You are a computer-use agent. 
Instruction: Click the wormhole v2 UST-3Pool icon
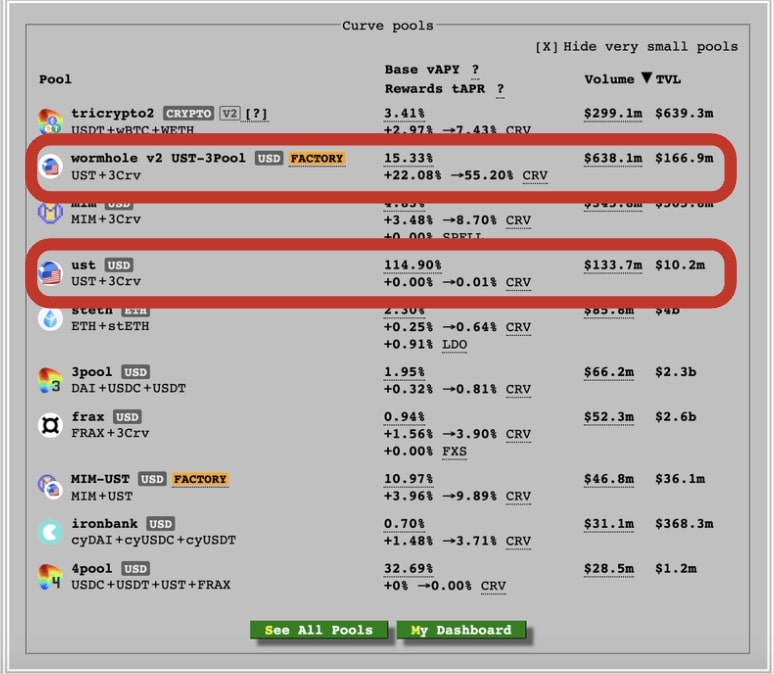click(50, 166)
